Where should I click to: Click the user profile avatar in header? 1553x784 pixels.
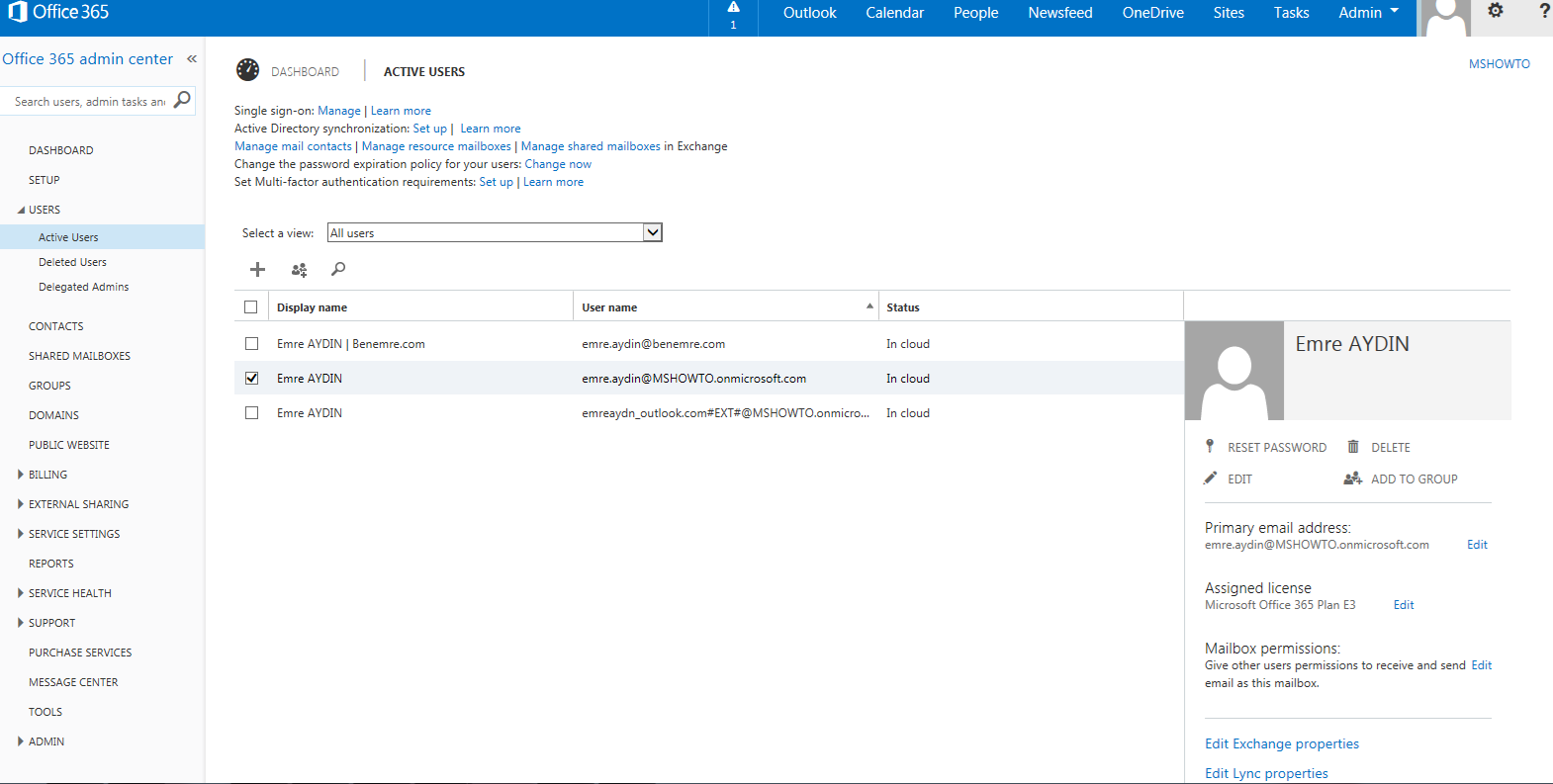click(x=1445, y=18)
